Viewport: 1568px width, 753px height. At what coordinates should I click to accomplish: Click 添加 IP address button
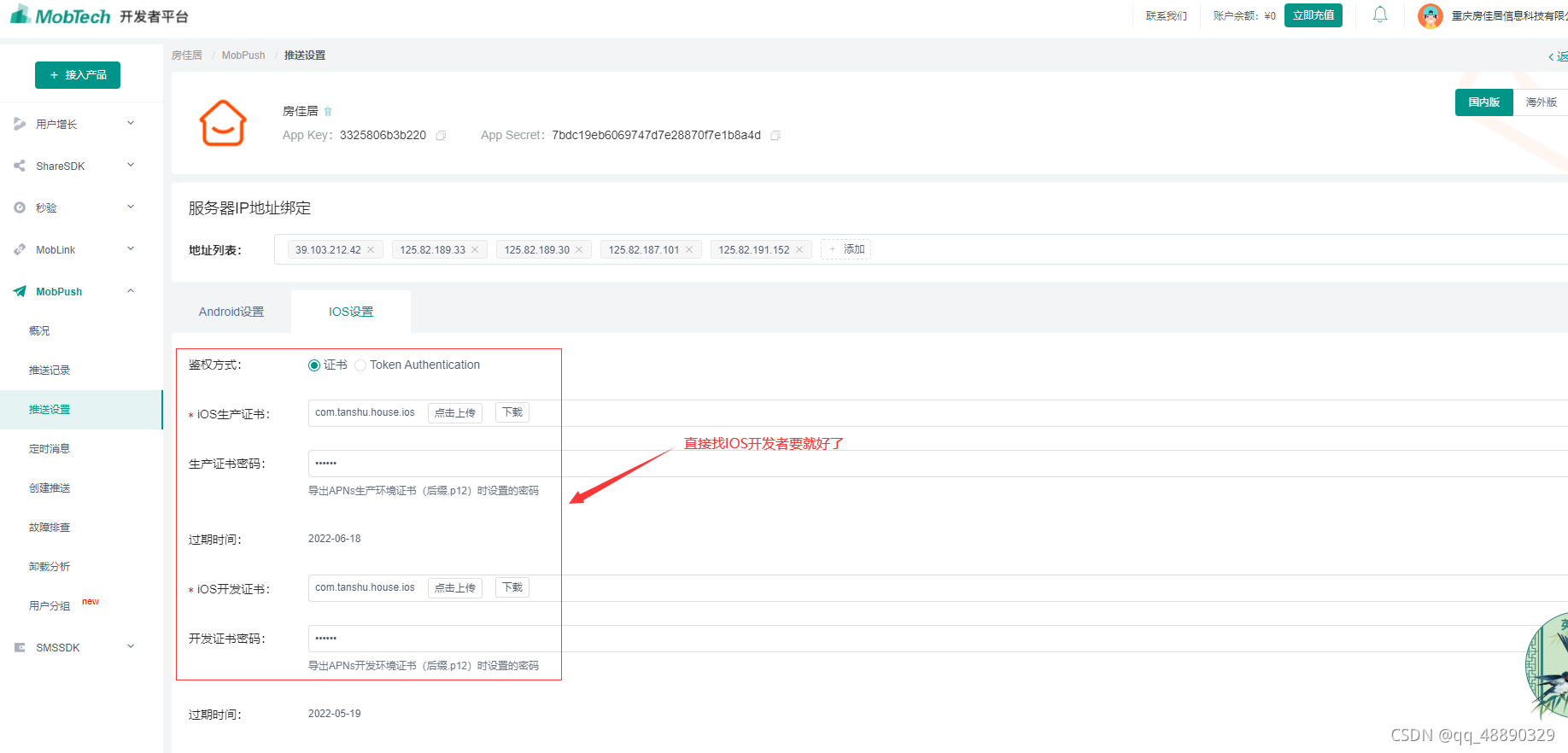pyautogui.click(x=845, y=249)
